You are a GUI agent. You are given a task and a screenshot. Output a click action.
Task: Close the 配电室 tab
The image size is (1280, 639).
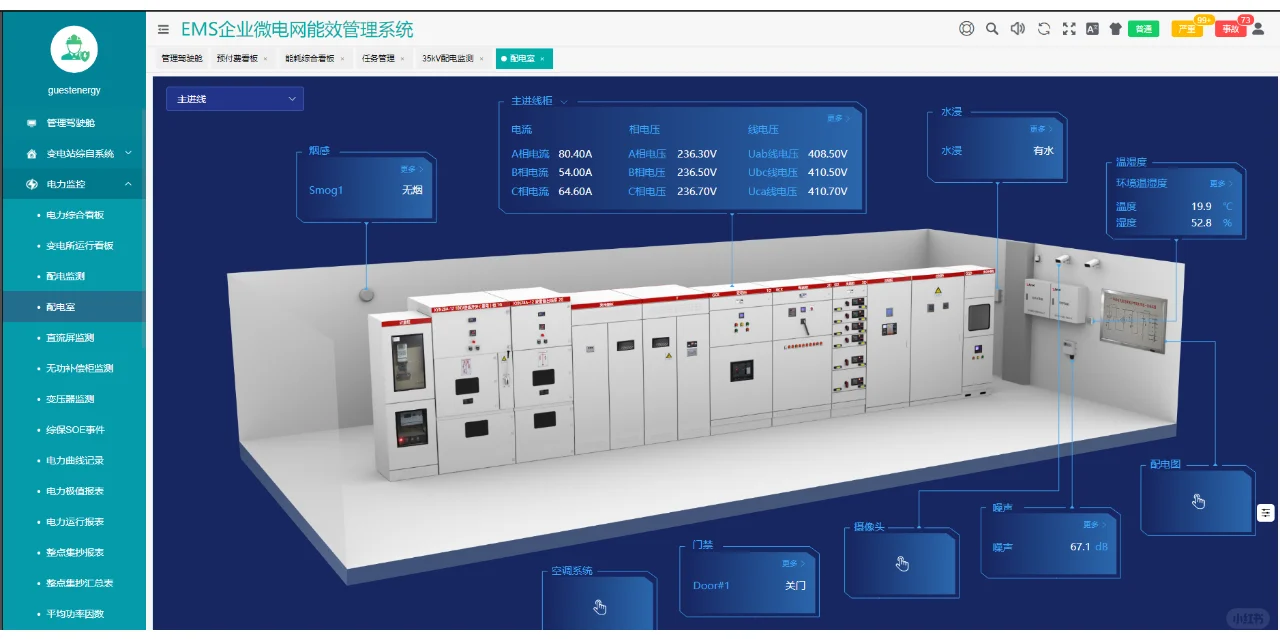point(542,59)
